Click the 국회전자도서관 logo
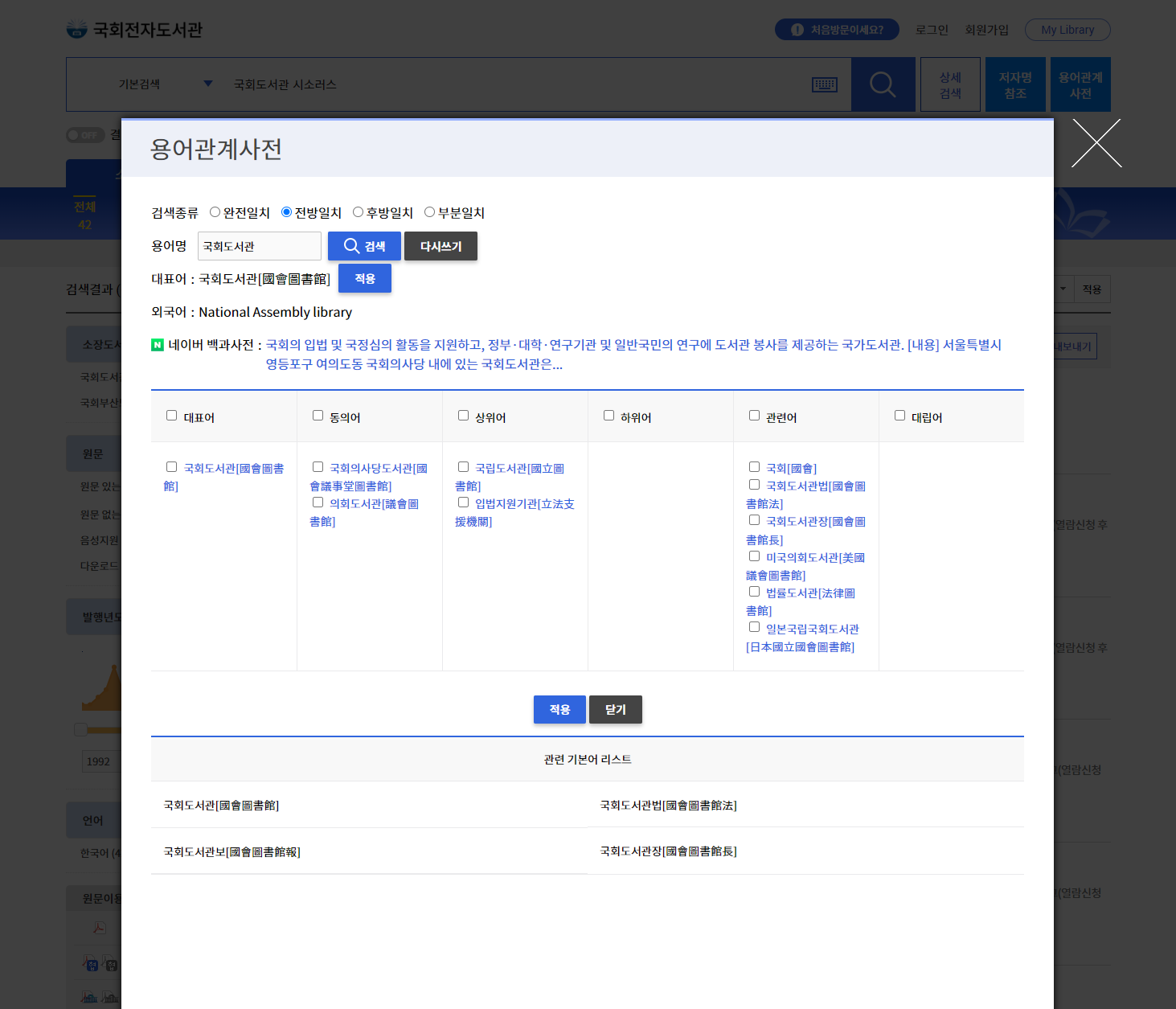The height and width of the screenshot is (1009, 1176). coord(134,30)
